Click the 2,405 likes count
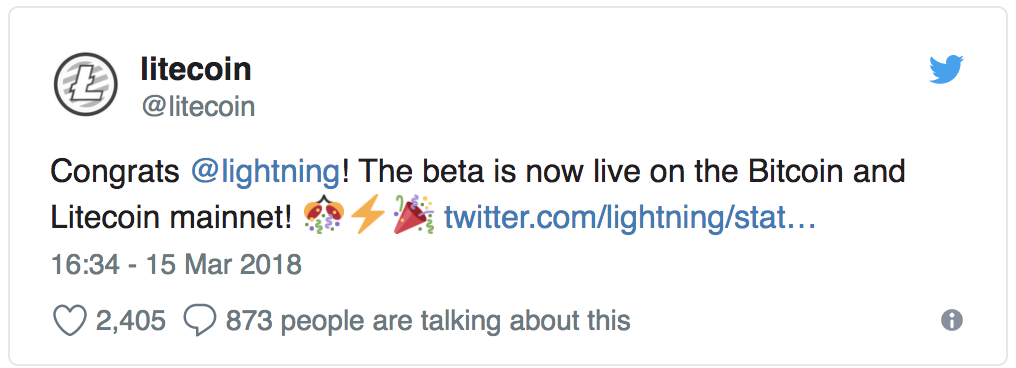Image resolution: width=1016 pixels, height=368 pixels. click(x=131, y=320)
